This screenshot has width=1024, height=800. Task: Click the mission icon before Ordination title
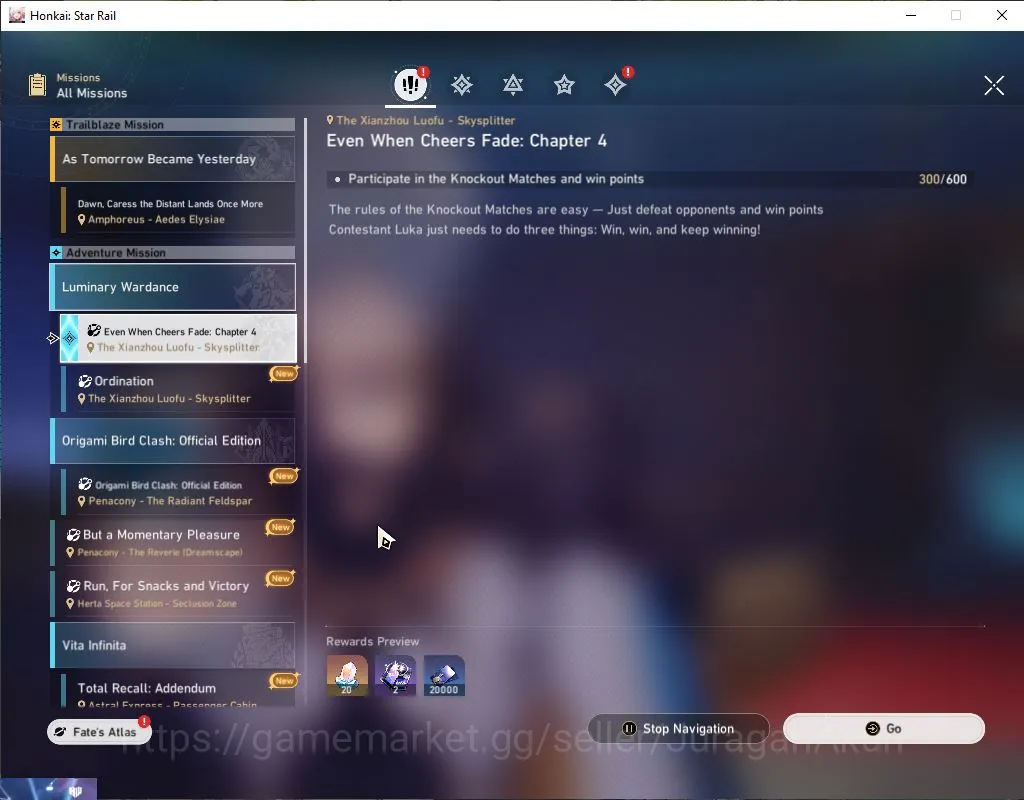pyautogui.click(x=85, y=381)
